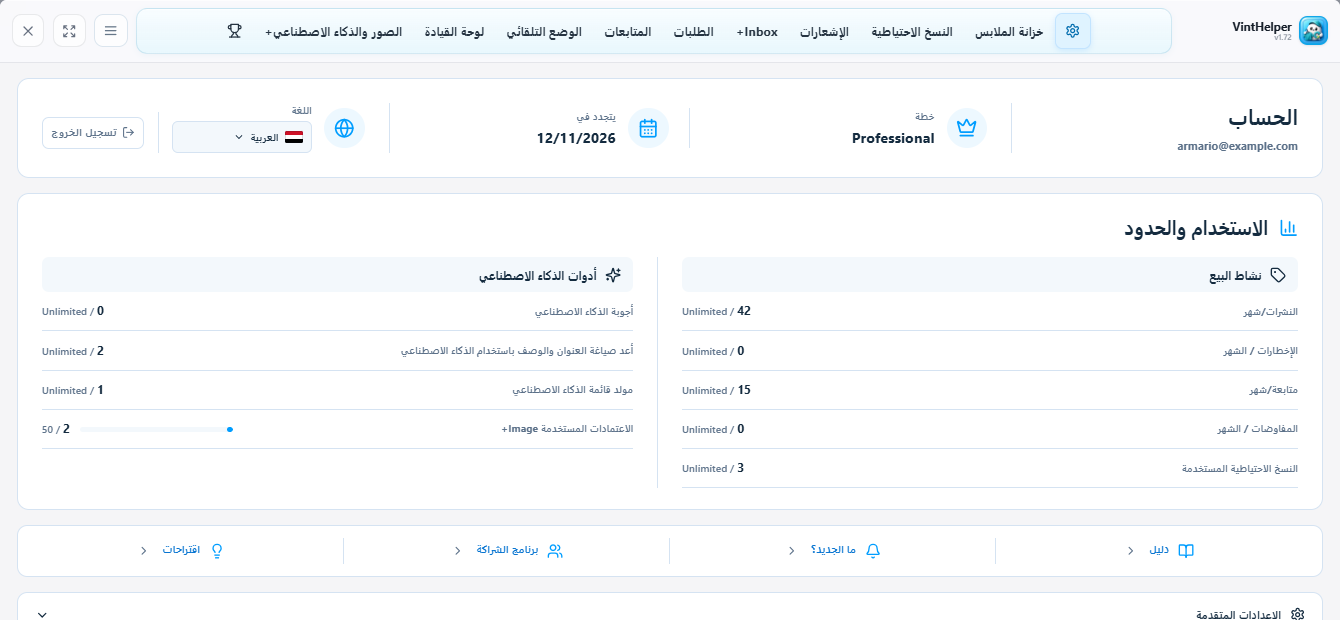Open the الوضع التلقائي tab

click(544, 32)
